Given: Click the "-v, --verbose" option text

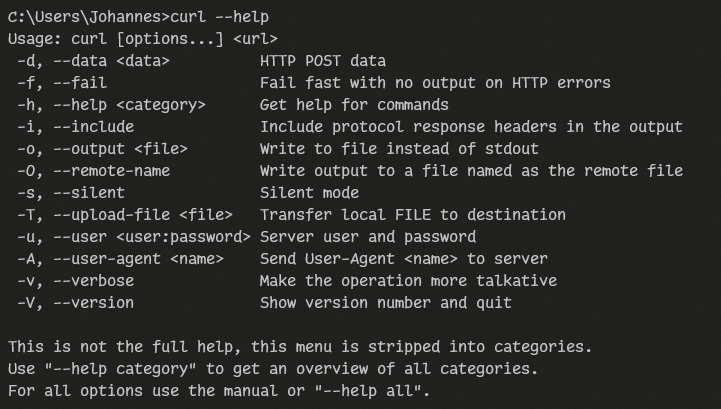Looking at the screenshot, I should pos(75,281).
